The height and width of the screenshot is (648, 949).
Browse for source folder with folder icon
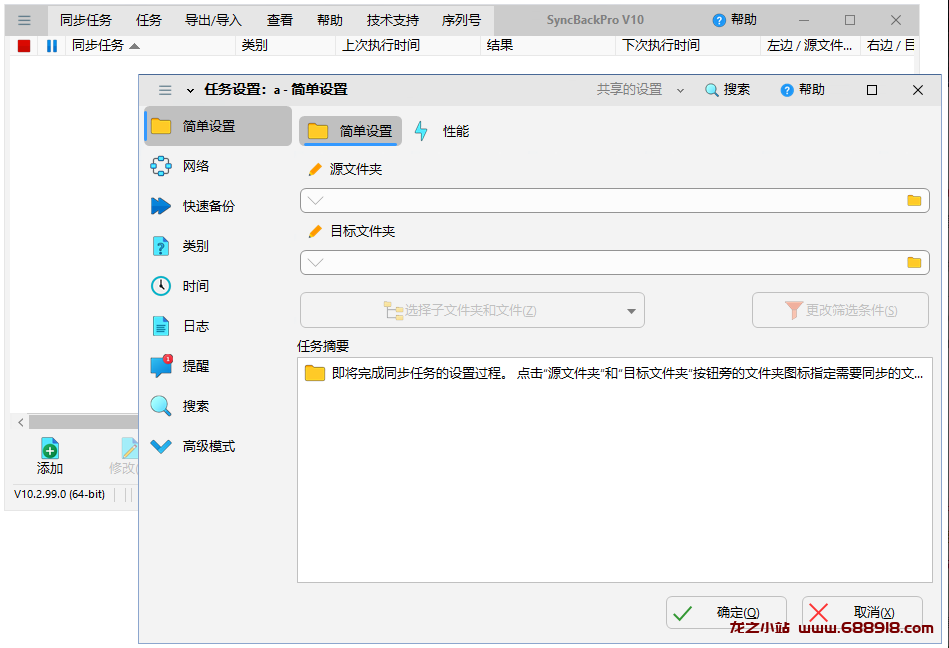tap(914, 200)
